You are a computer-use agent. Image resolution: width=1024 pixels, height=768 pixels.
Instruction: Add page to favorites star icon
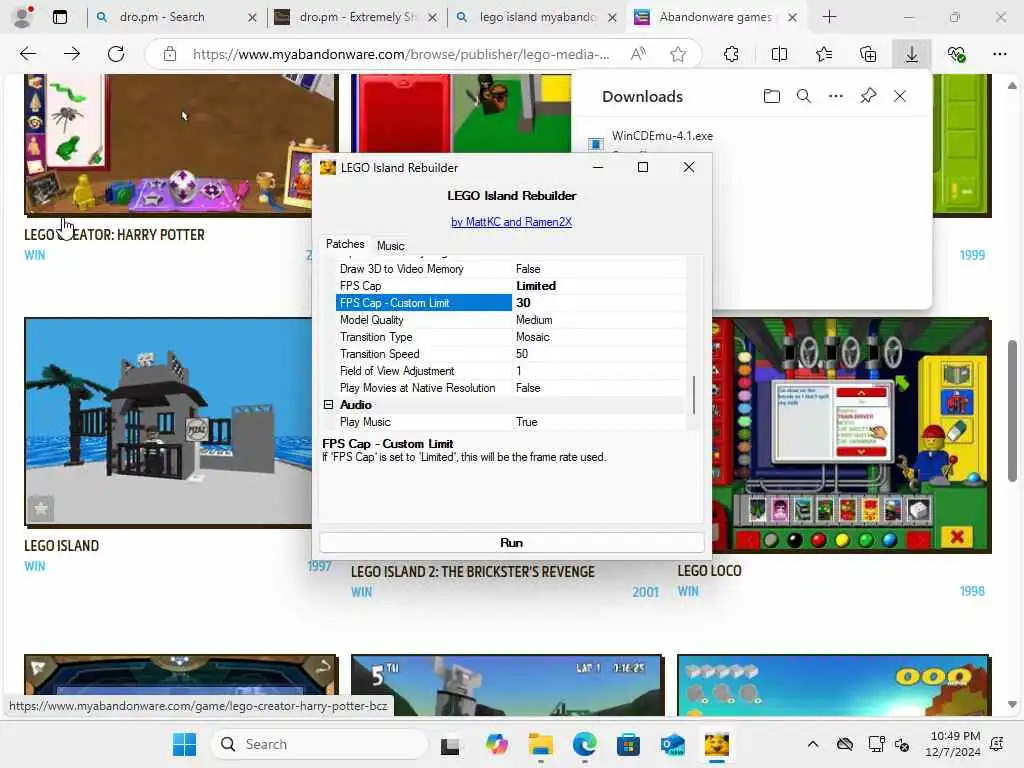click(x=678, y=54)
